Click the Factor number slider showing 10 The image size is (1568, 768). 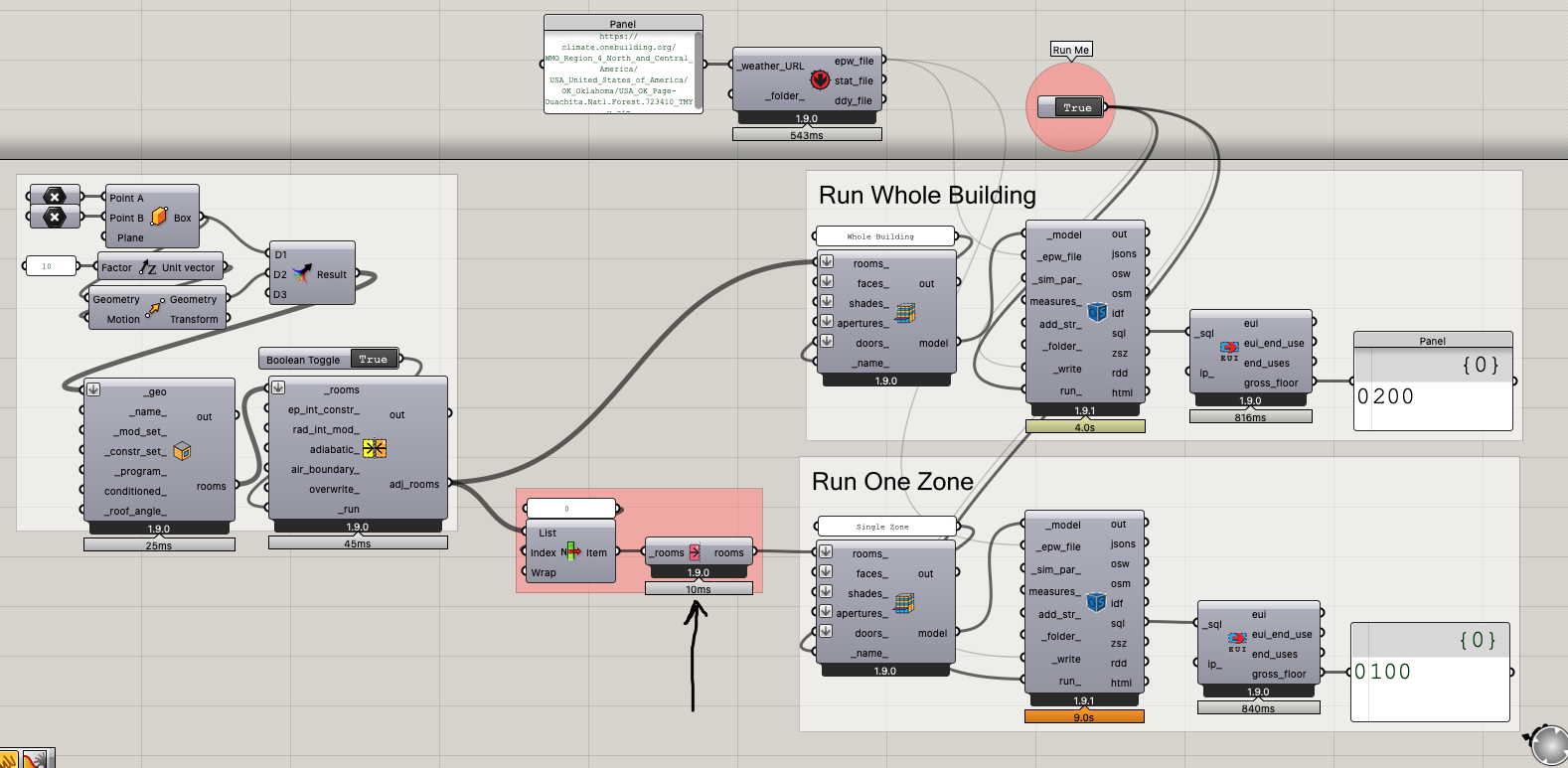tap(50, 266)
